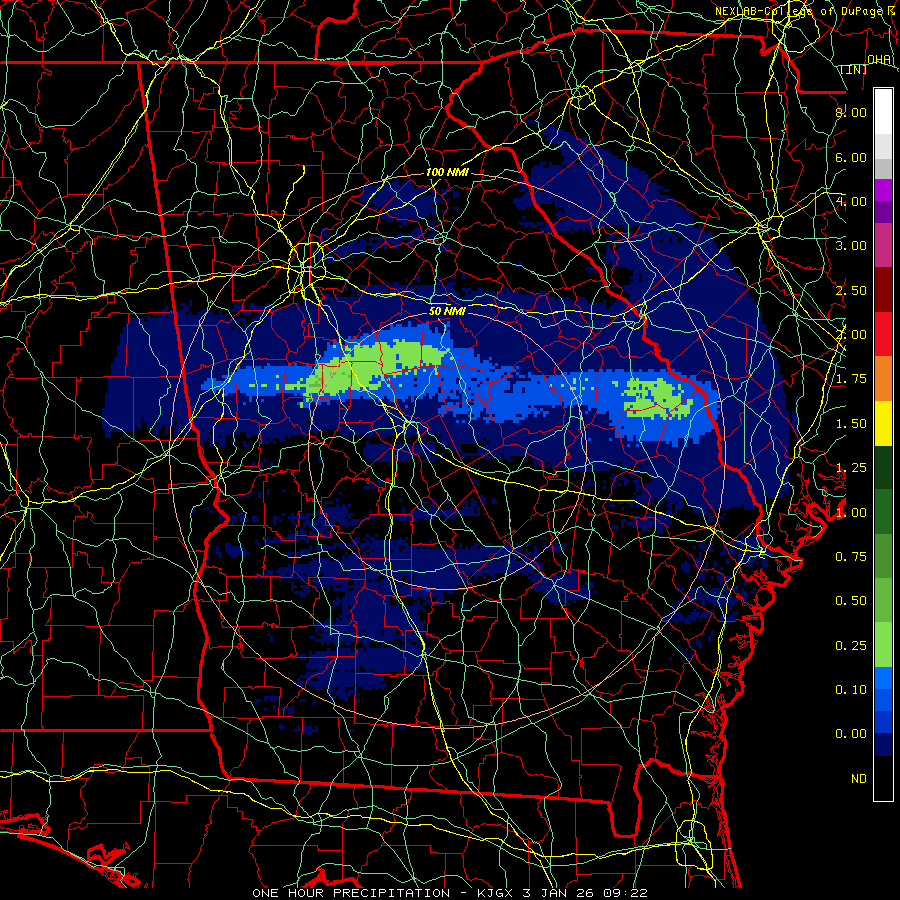Screen dimensions: 900x900
Task: Click the 09:22 timestamp in caption
Action: [x=625, y=893]
